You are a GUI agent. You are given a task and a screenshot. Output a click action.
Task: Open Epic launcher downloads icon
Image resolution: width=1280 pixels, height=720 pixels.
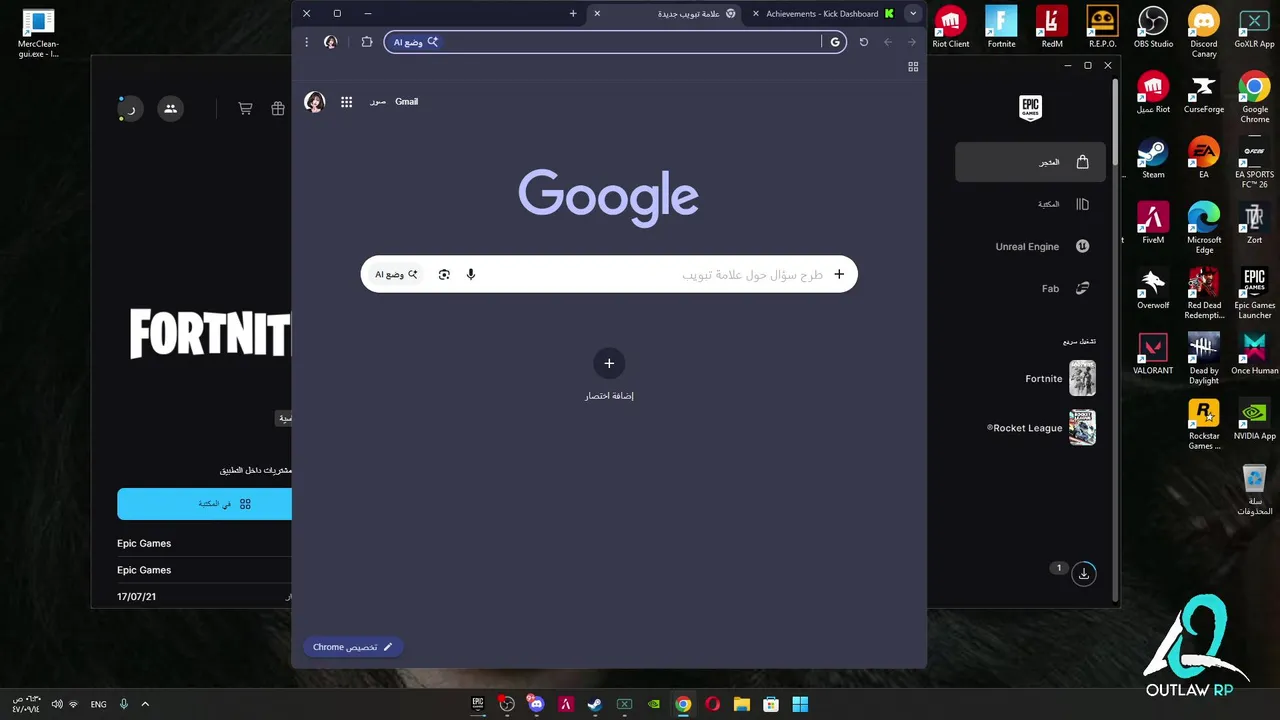click(x=1084, y=573)
